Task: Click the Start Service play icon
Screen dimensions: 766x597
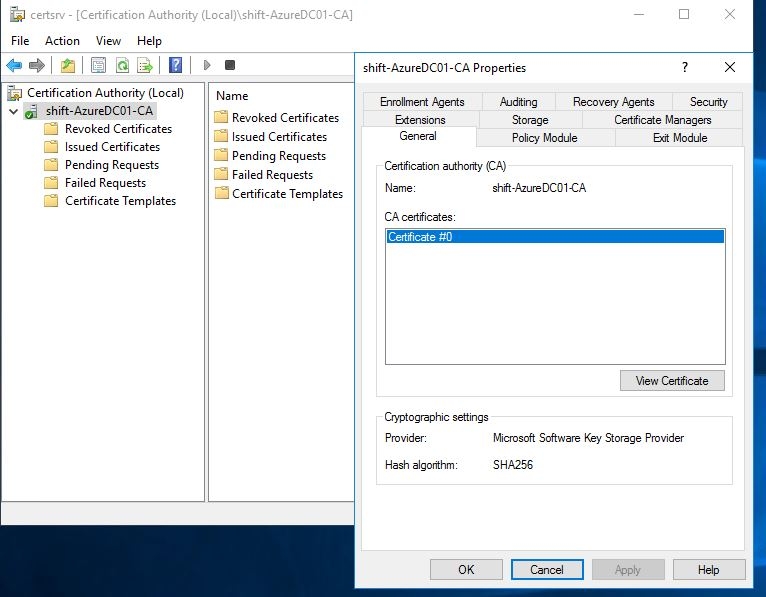Action: (x=207, y=65)
